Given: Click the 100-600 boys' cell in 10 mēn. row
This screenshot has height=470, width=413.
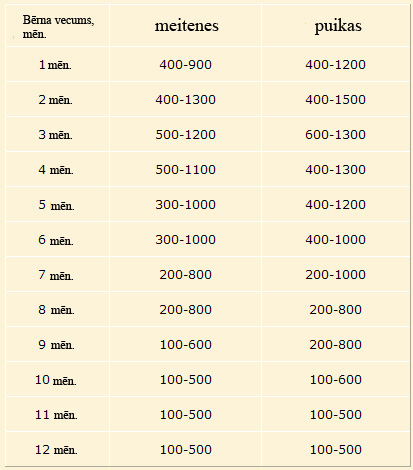Looking at the screenshot, I should 336,380.
